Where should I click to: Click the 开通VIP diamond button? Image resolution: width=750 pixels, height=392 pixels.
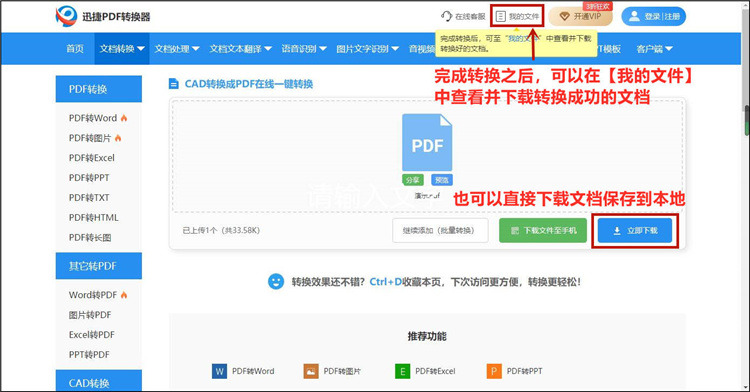(581, 16)
